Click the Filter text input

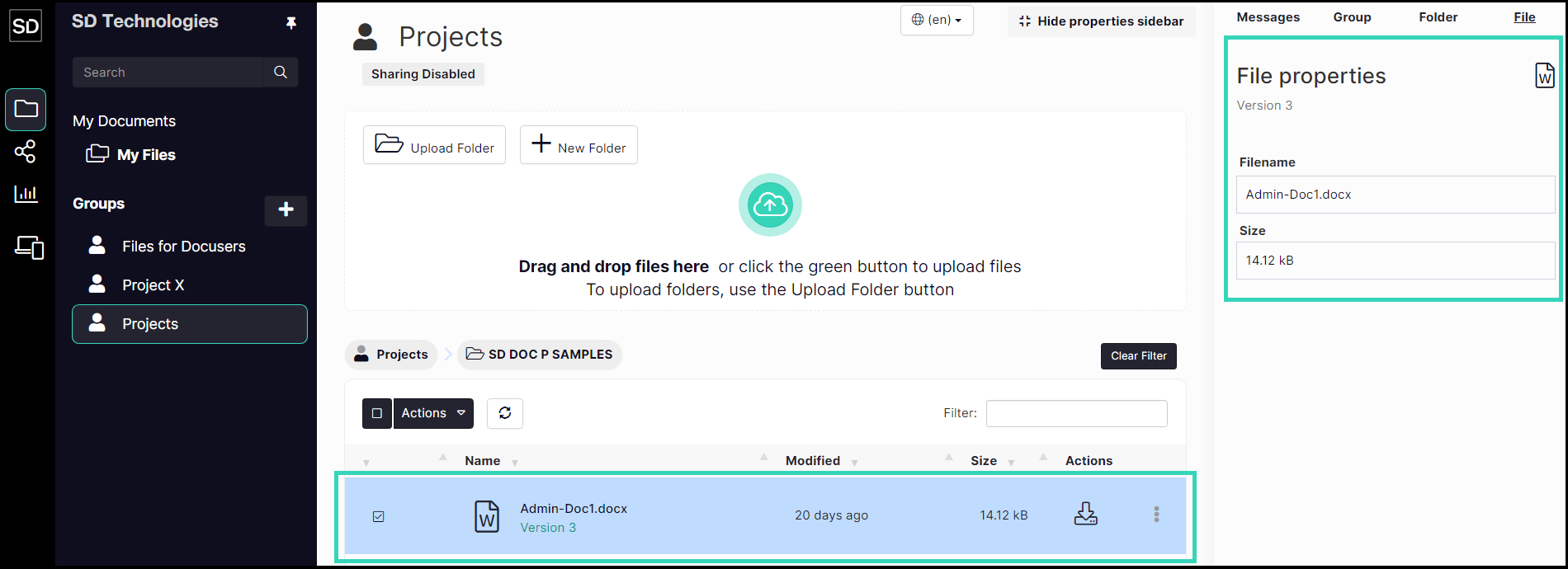tap(1077, 414)
